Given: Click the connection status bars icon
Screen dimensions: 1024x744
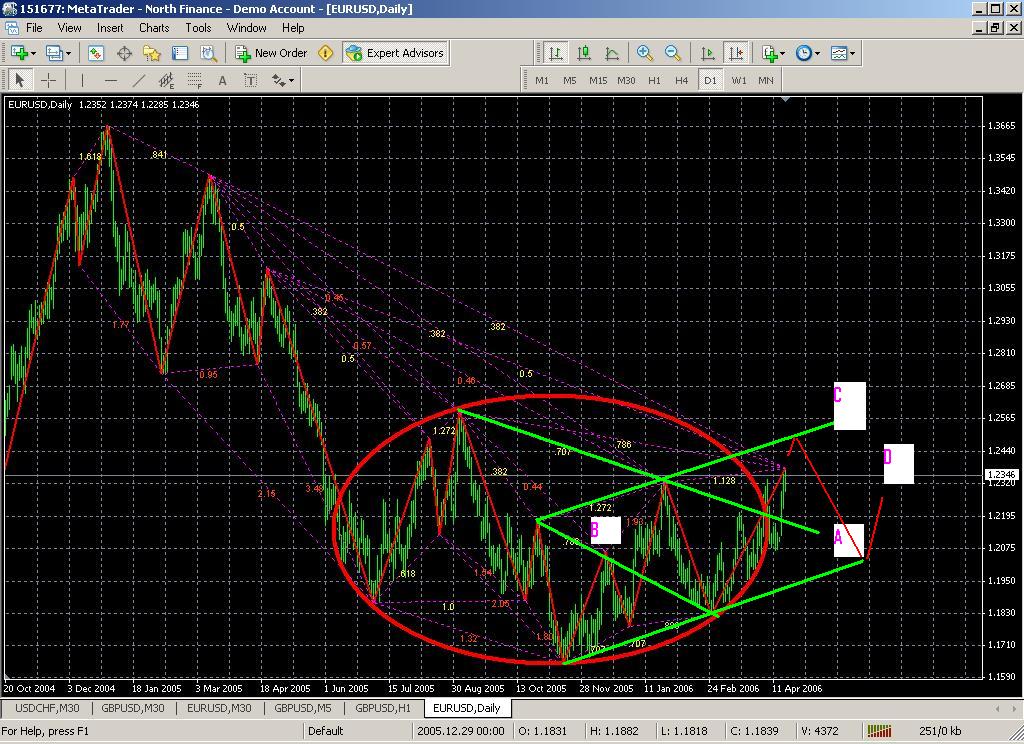Looking at the screenshot, I should point(879,731).
